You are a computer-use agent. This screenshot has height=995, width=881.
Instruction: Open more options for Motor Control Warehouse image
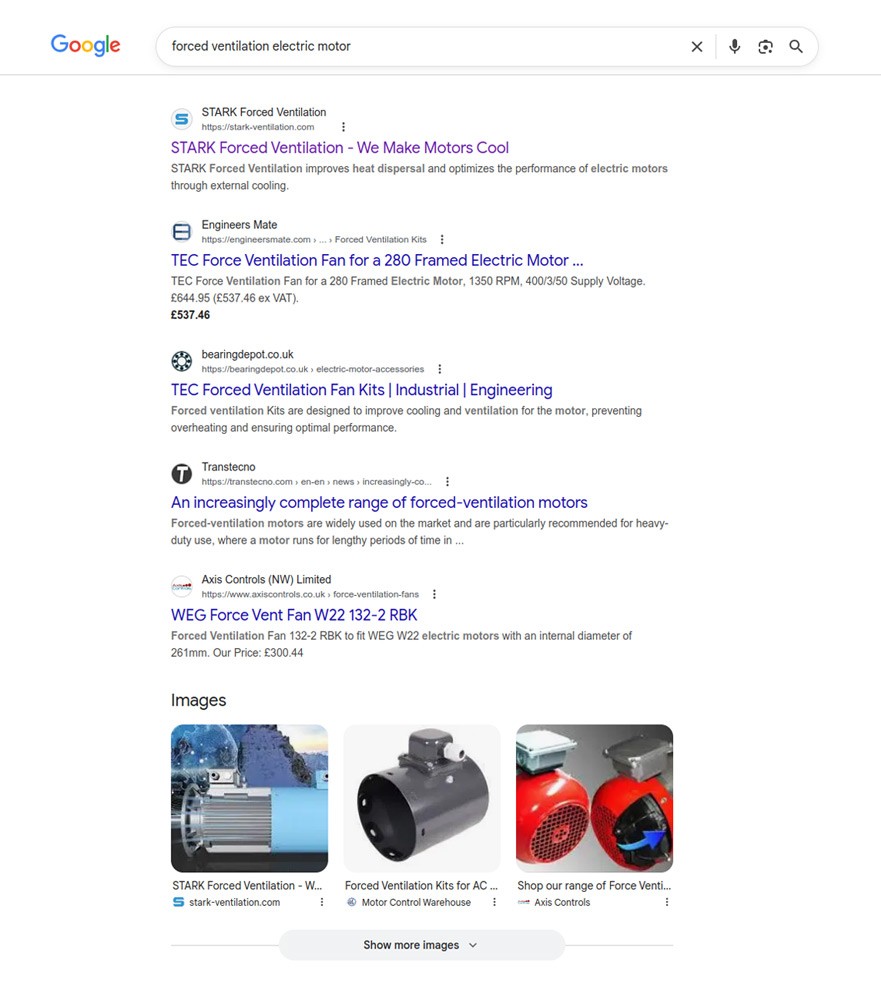click(494, 902)
